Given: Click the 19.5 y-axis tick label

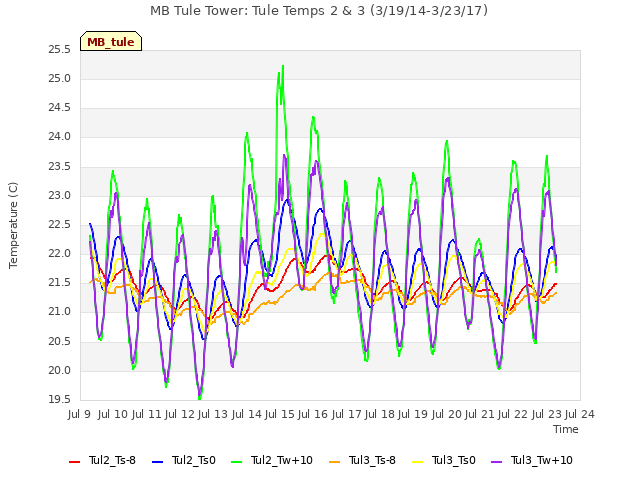Looking at the screenshot, I should tap(60, 400).
